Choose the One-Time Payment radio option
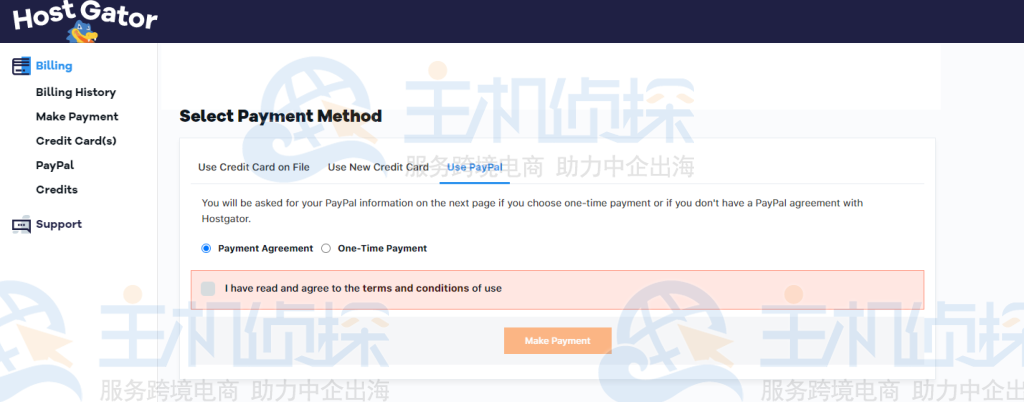Viewport: 1024px width, 402px height. [326, 249]
